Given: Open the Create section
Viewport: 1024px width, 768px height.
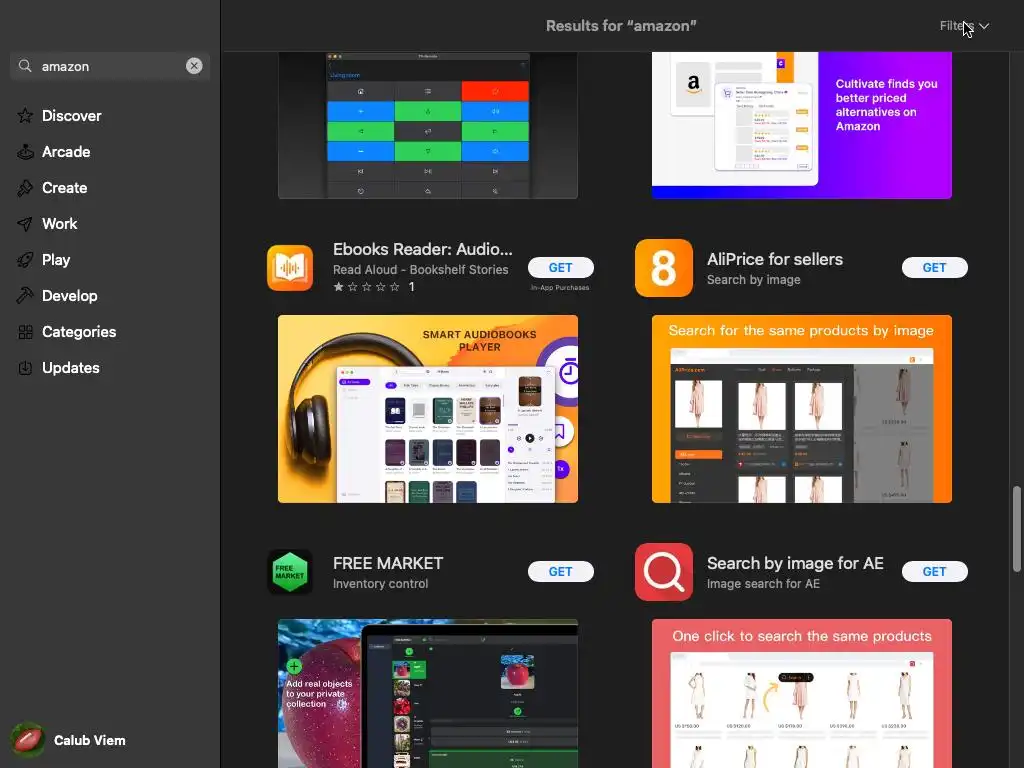Looking at the screenshot, I should (65, 188).
